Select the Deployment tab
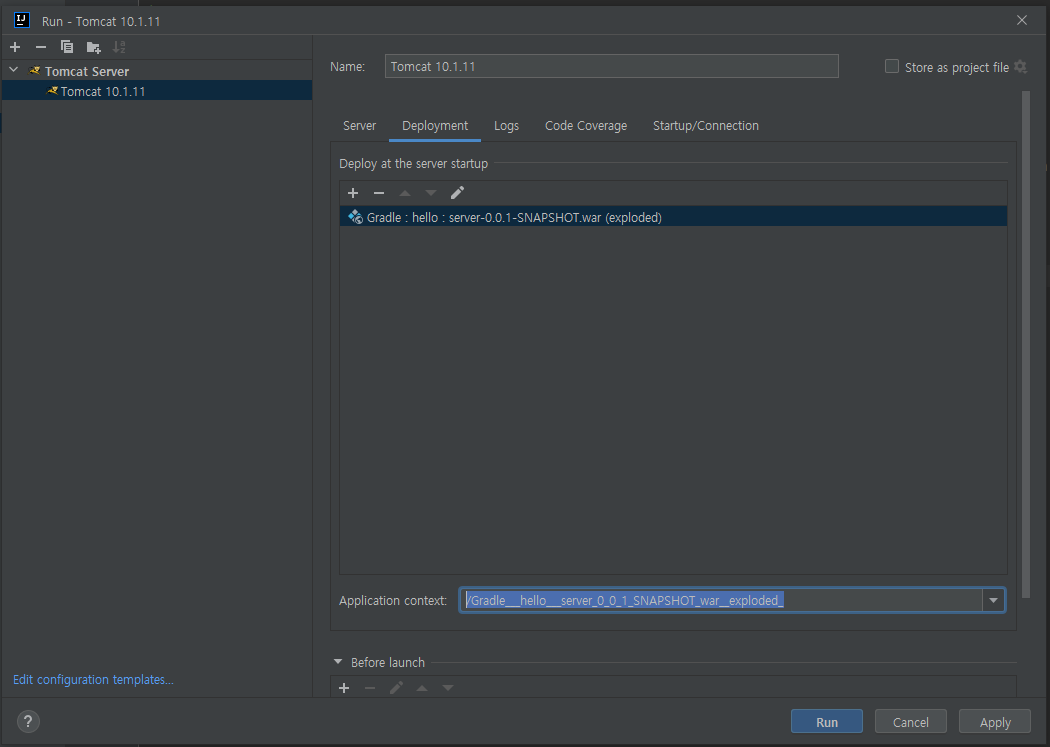 (x=435, y=126)
